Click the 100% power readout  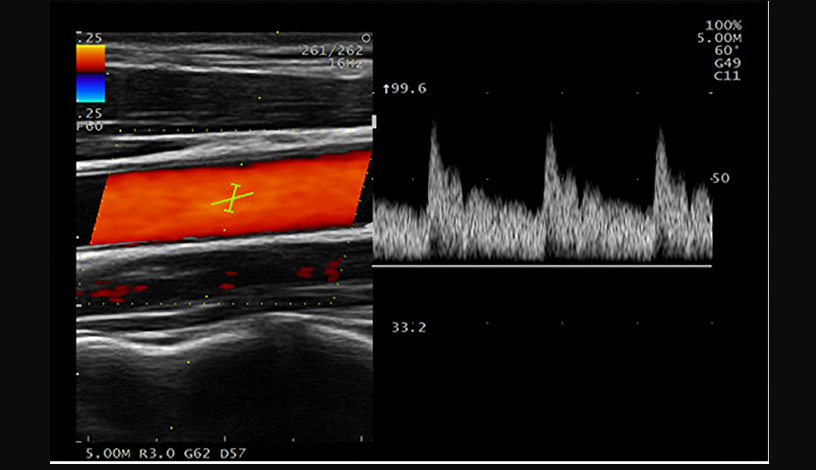point(723,24)
